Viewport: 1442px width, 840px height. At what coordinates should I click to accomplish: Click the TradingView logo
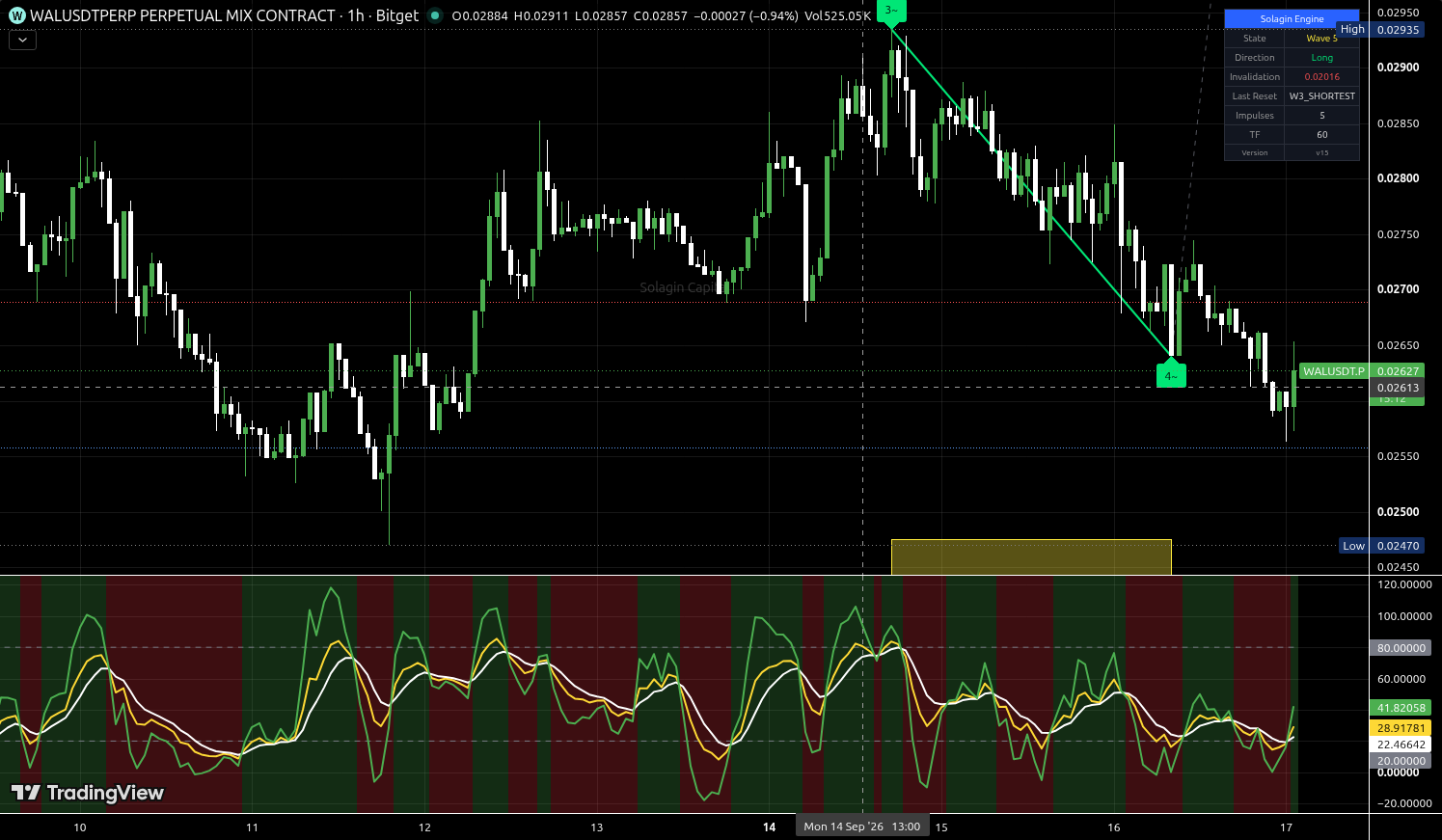[88, 793]
